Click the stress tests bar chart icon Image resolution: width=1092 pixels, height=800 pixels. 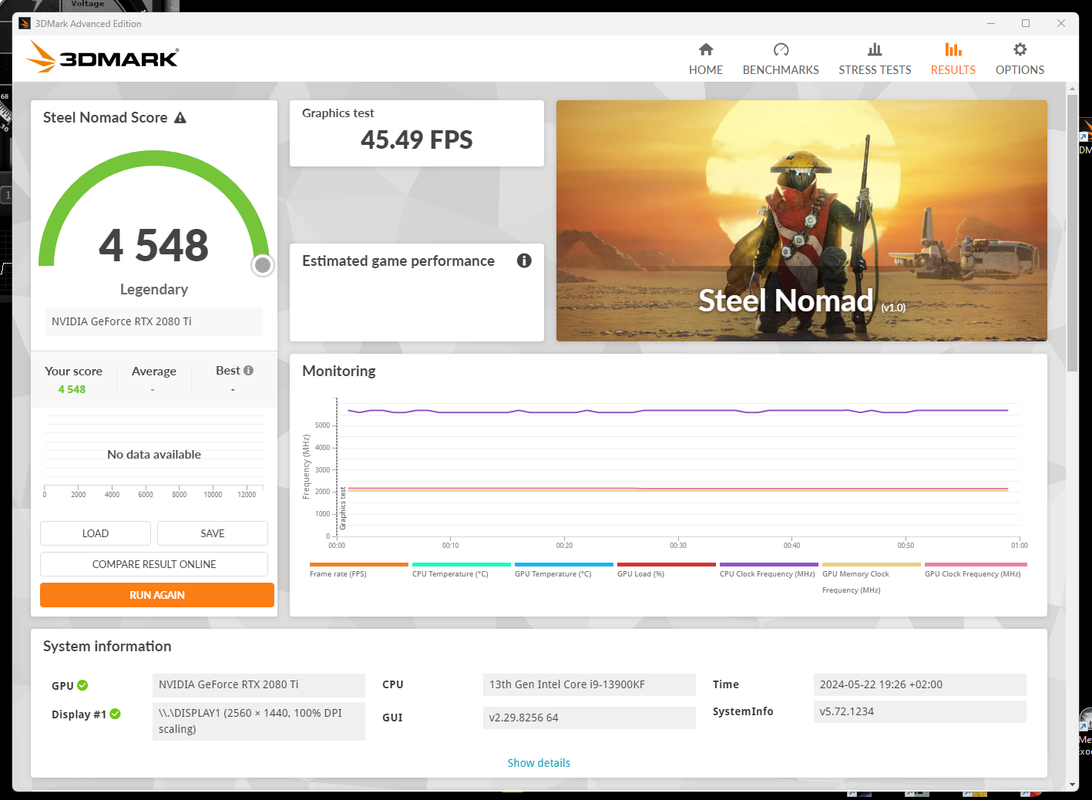click(875, 49)
